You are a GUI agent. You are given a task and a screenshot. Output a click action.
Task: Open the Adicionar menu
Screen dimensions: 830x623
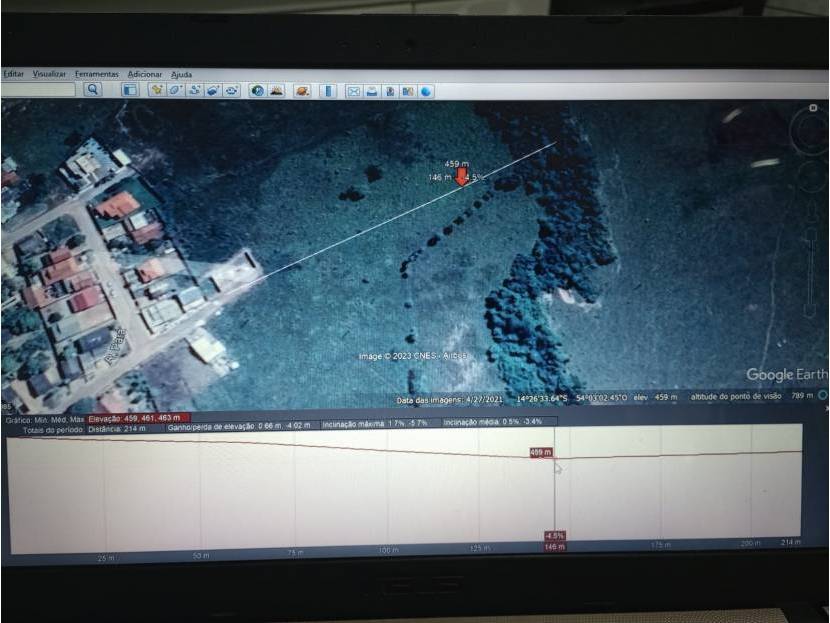tap(145, 75)
